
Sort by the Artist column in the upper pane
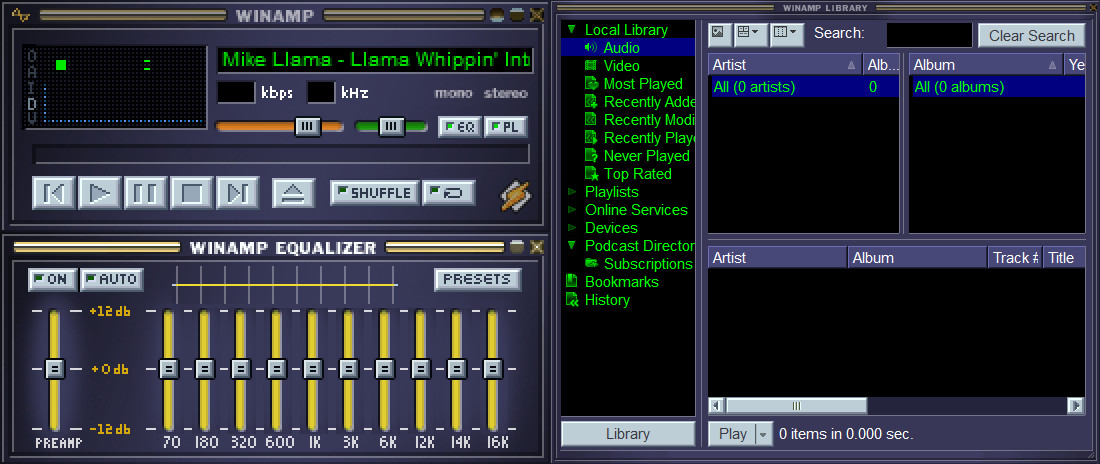(785, 65)
